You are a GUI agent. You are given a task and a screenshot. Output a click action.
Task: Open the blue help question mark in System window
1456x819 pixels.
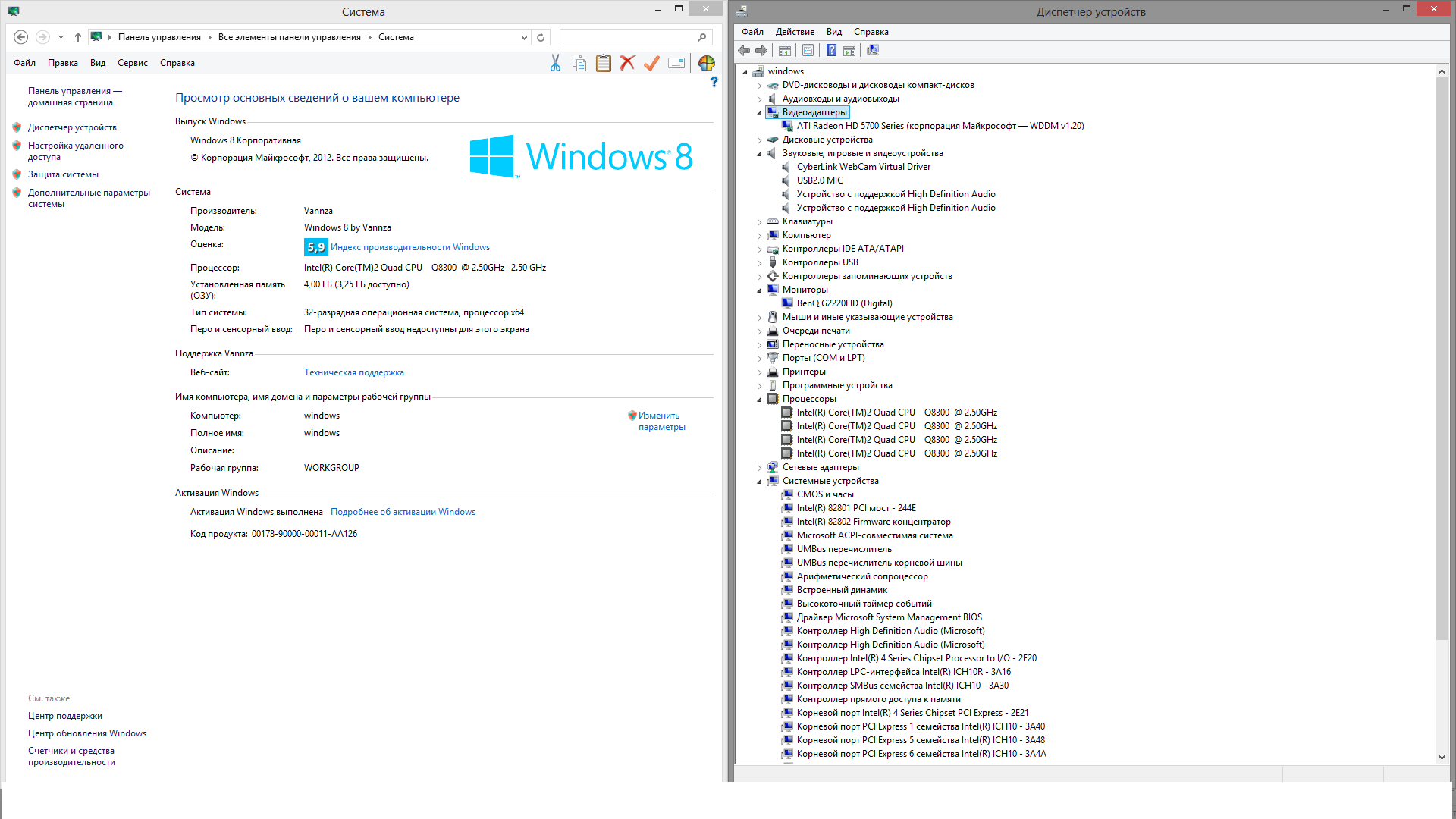click(x=714, y=82)
